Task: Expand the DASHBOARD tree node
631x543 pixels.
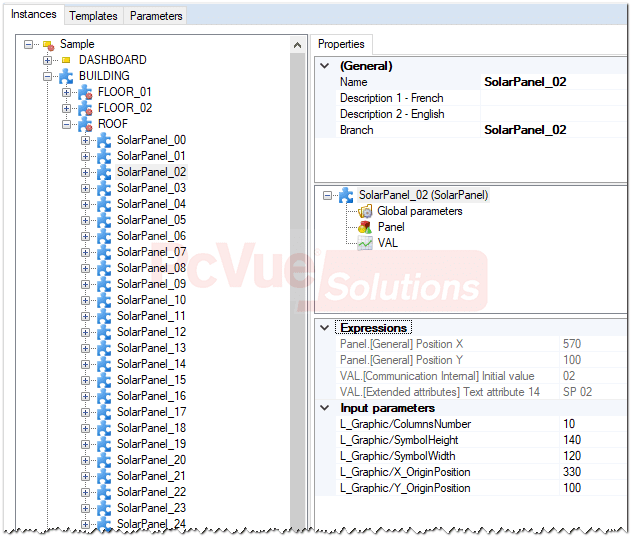Action: point(47,60)
